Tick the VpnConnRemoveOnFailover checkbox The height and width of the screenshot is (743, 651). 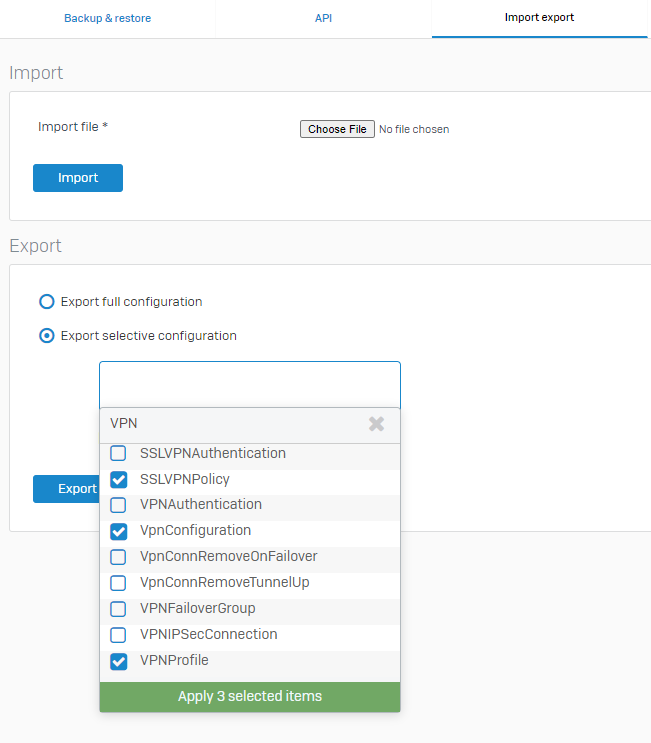[118, 557]
